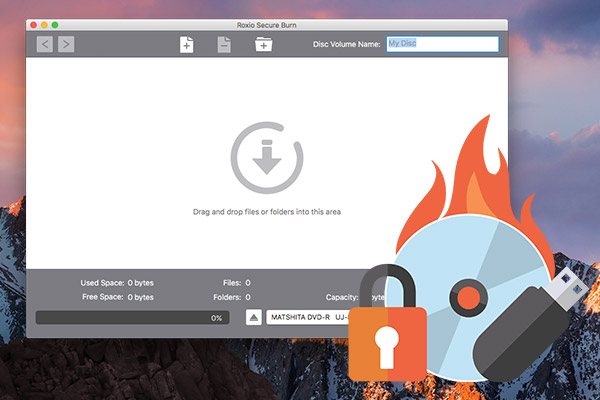Click the drag and drop download circle icon
Screen dimensions: 600x400
click(x=267, y=158)
